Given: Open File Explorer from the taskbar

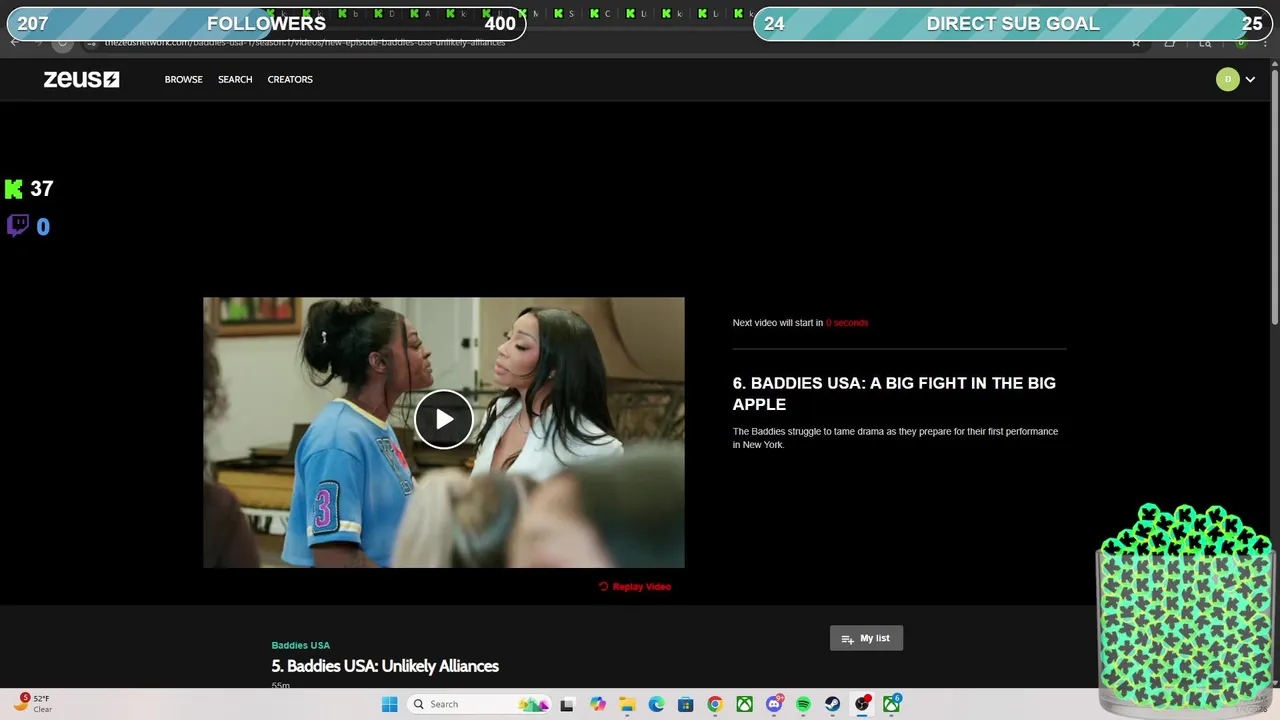Looking at the screenshot, I should click(x=626, y=704).
